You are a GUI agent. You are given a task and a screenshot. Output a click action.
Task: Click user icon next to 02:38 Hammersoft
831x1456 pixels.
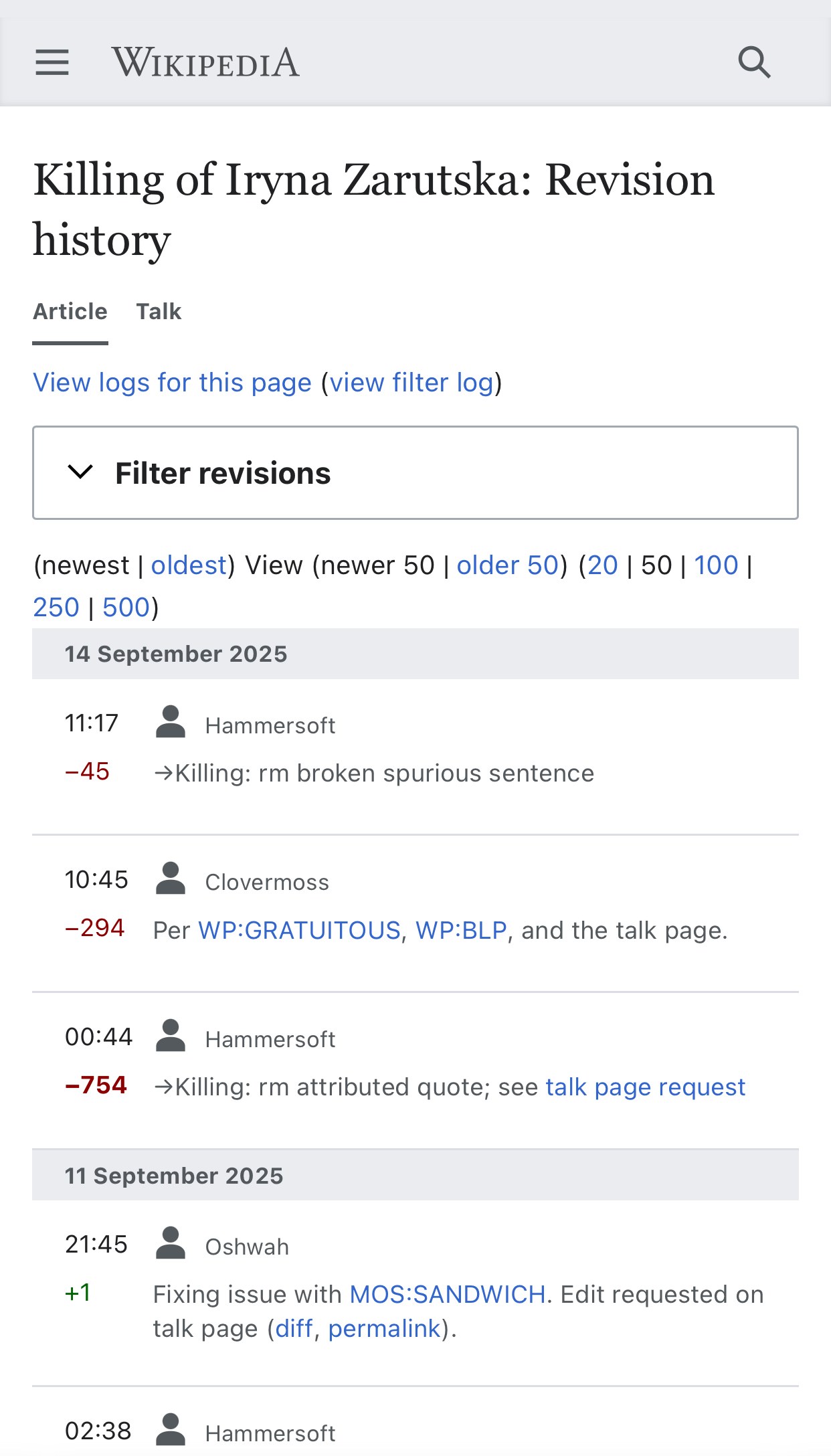[171, 1430]
